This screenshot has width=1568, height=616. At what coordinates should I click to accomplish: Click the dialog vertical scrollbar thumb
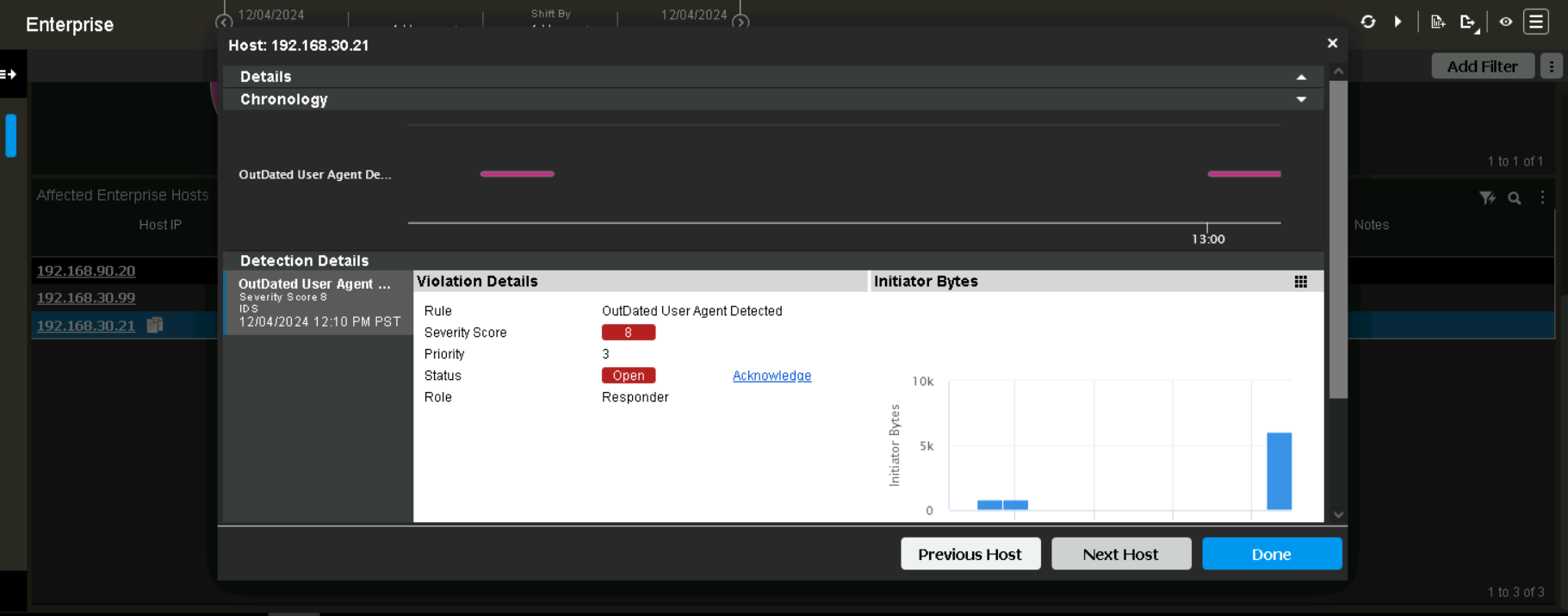(1337, 240)
